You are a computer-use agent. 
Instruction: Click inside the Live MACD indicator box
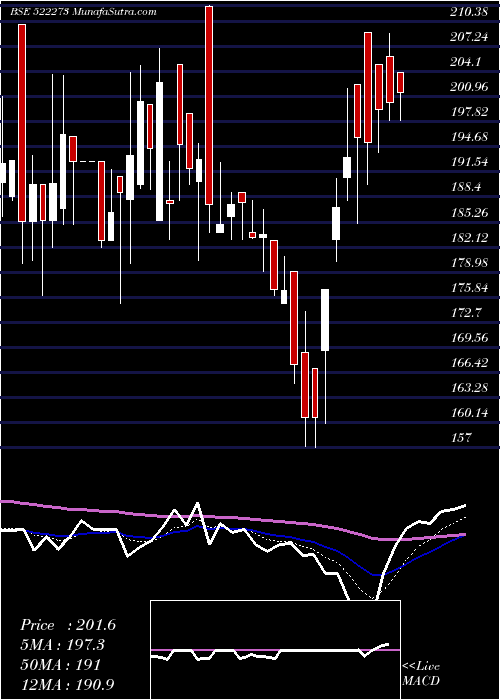(275, 650)
